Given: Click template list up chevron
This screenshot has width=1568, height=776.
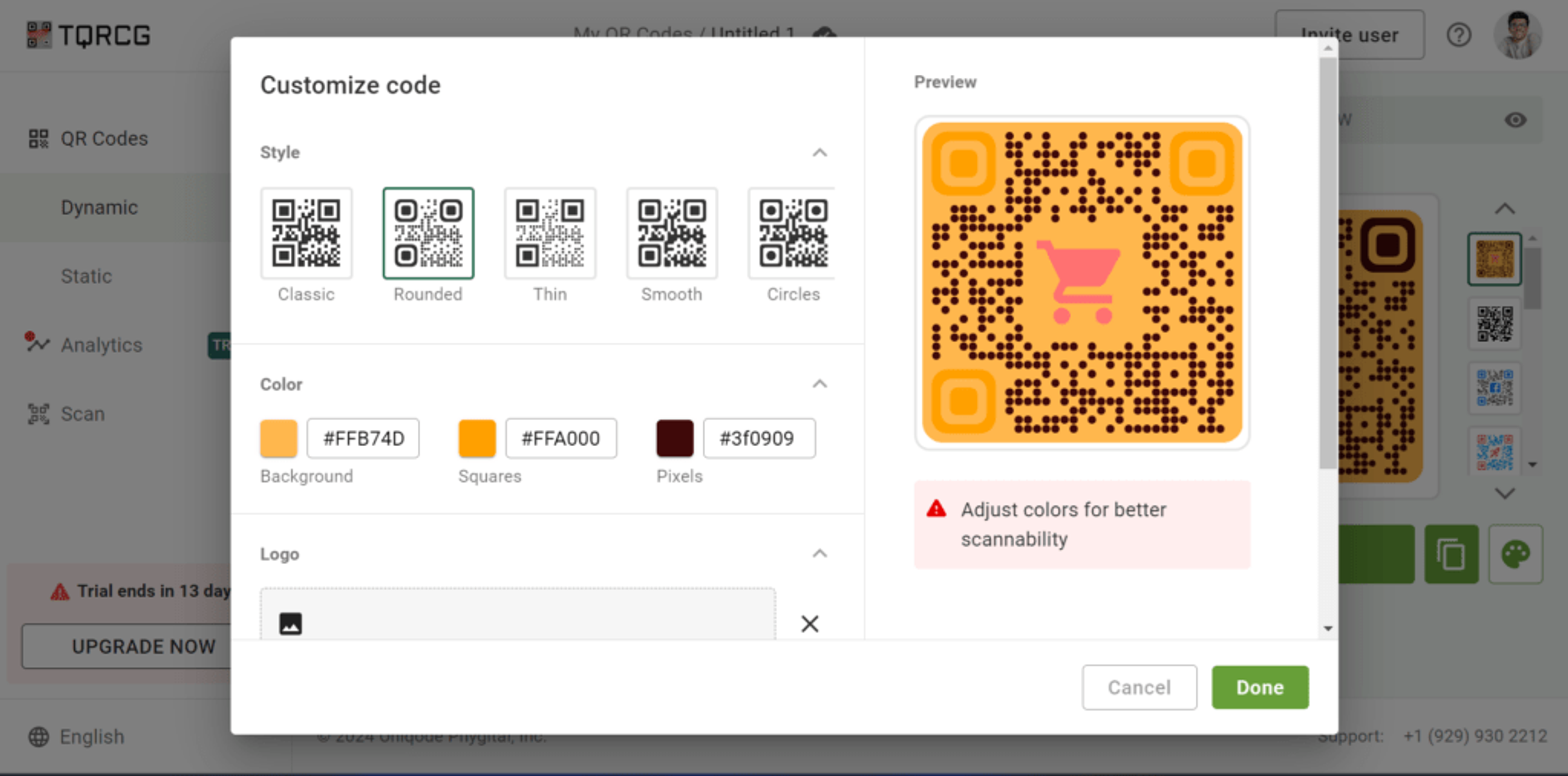Looking at the screenshot, I should 1505,209.
